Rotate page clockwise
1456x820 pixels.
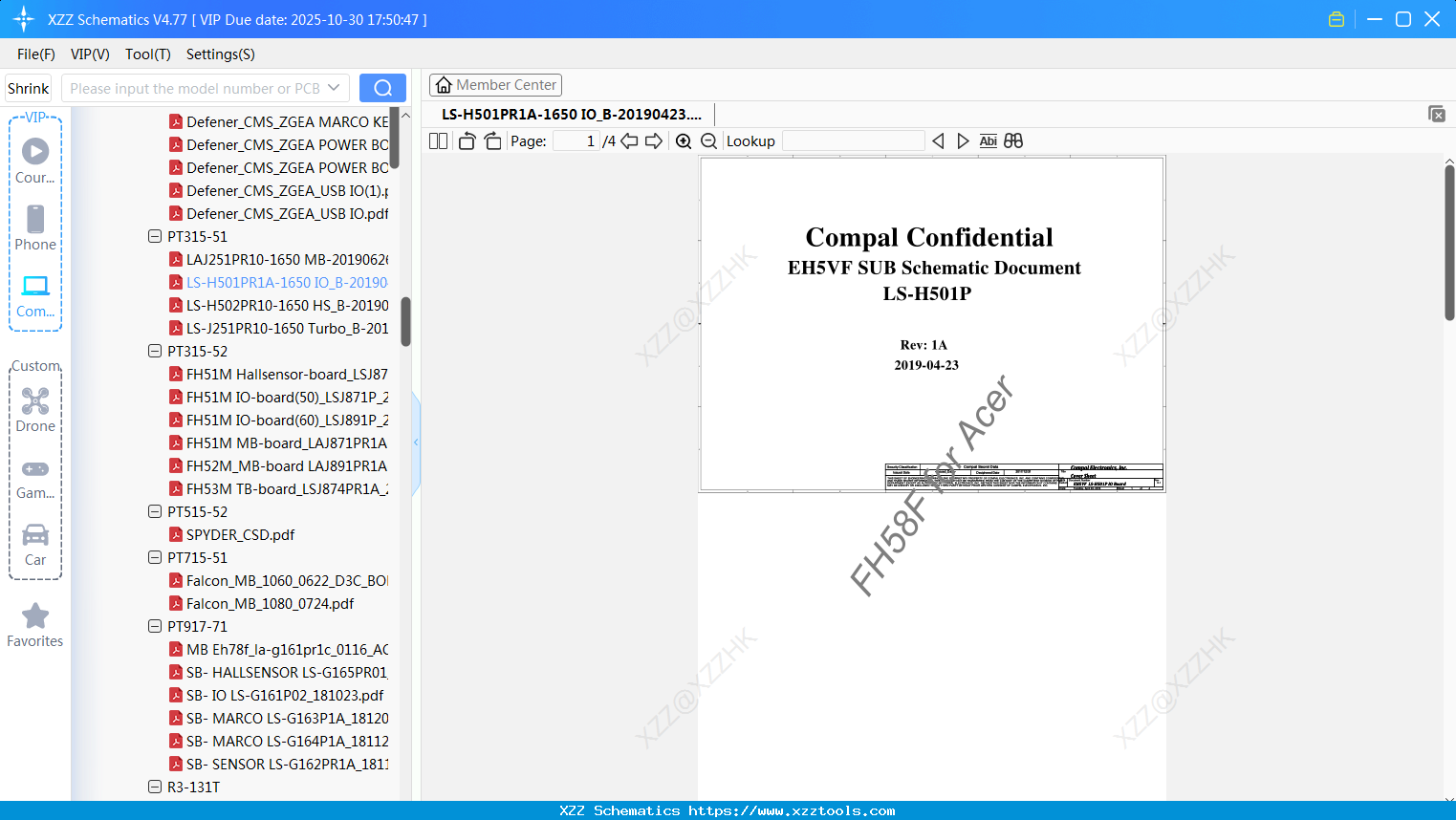click(492, 141)
